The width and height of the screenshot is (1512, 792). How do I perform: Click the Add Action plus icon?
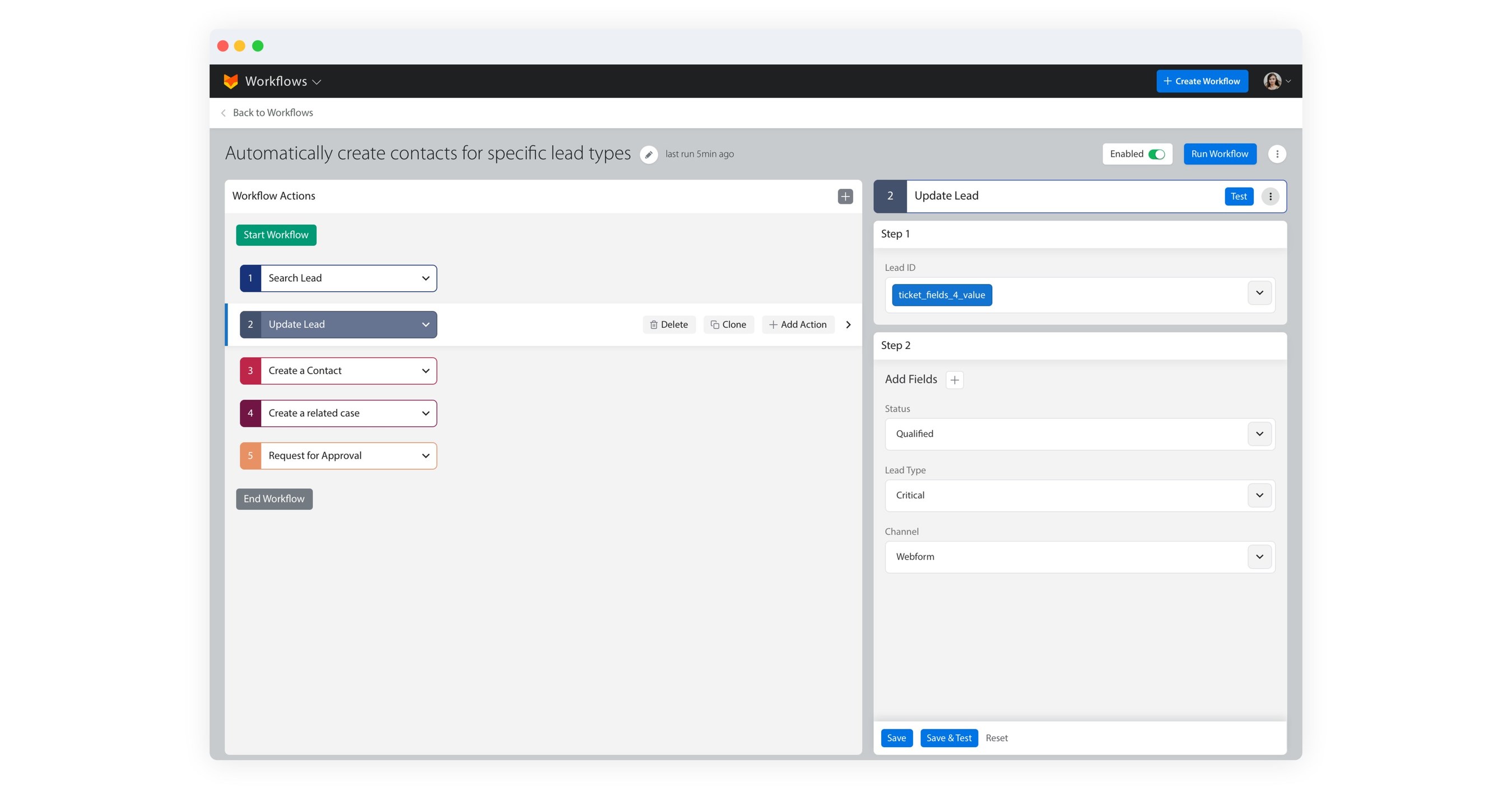click(x=773, y=324)
